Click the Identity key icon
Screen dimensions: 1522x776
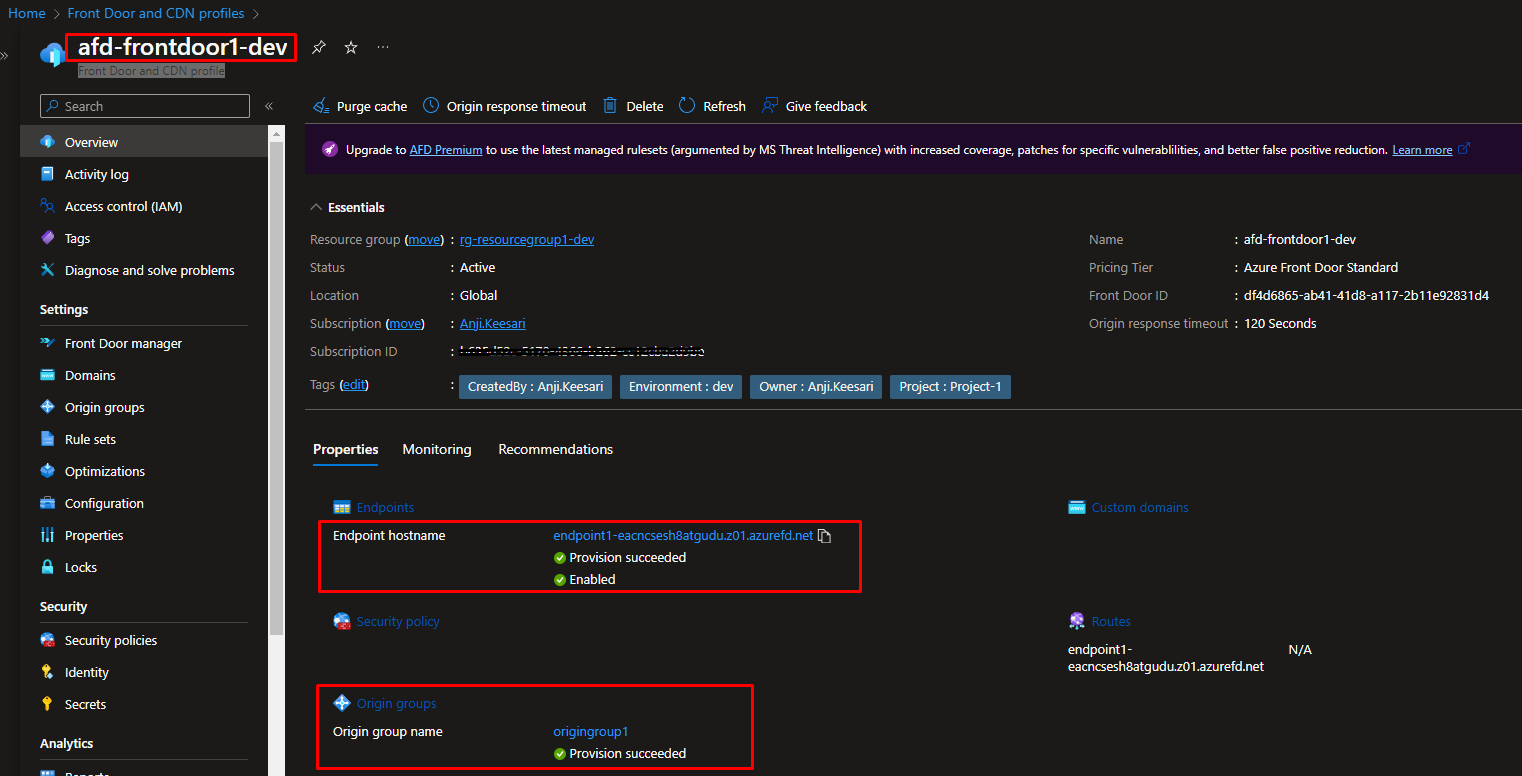(x=47, y=672)
